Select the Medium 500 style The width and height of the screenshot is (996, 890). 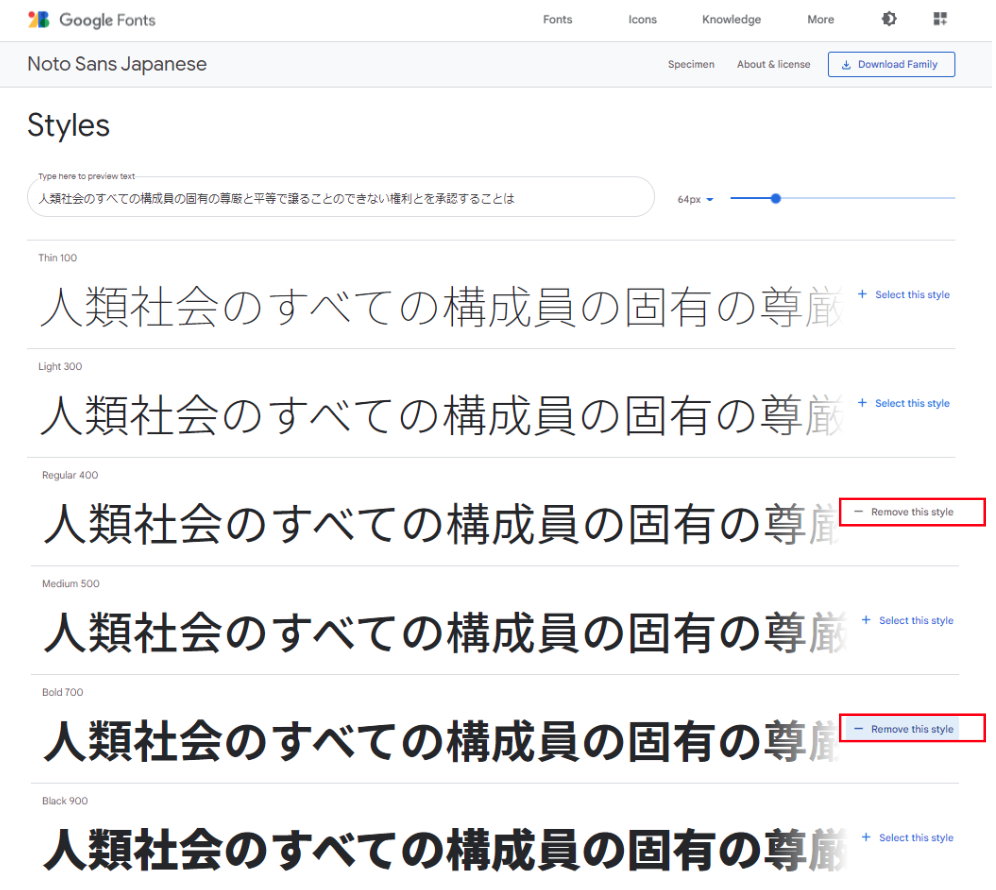pos(908,621)
